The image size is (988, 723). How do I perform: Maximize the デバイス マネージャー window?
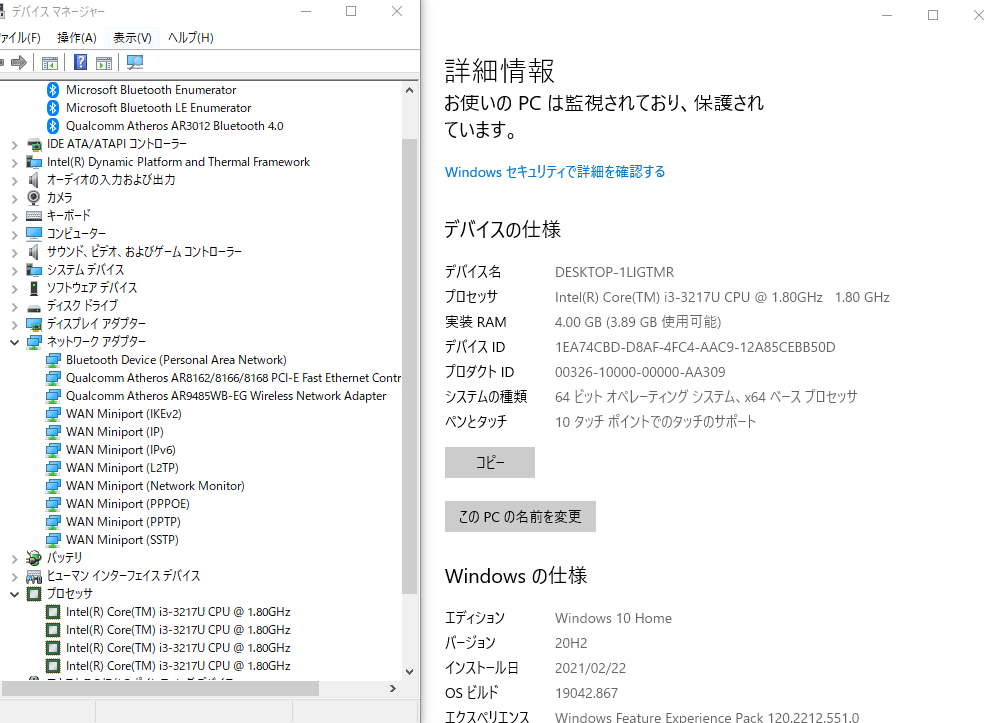click(x=351, y=11)
